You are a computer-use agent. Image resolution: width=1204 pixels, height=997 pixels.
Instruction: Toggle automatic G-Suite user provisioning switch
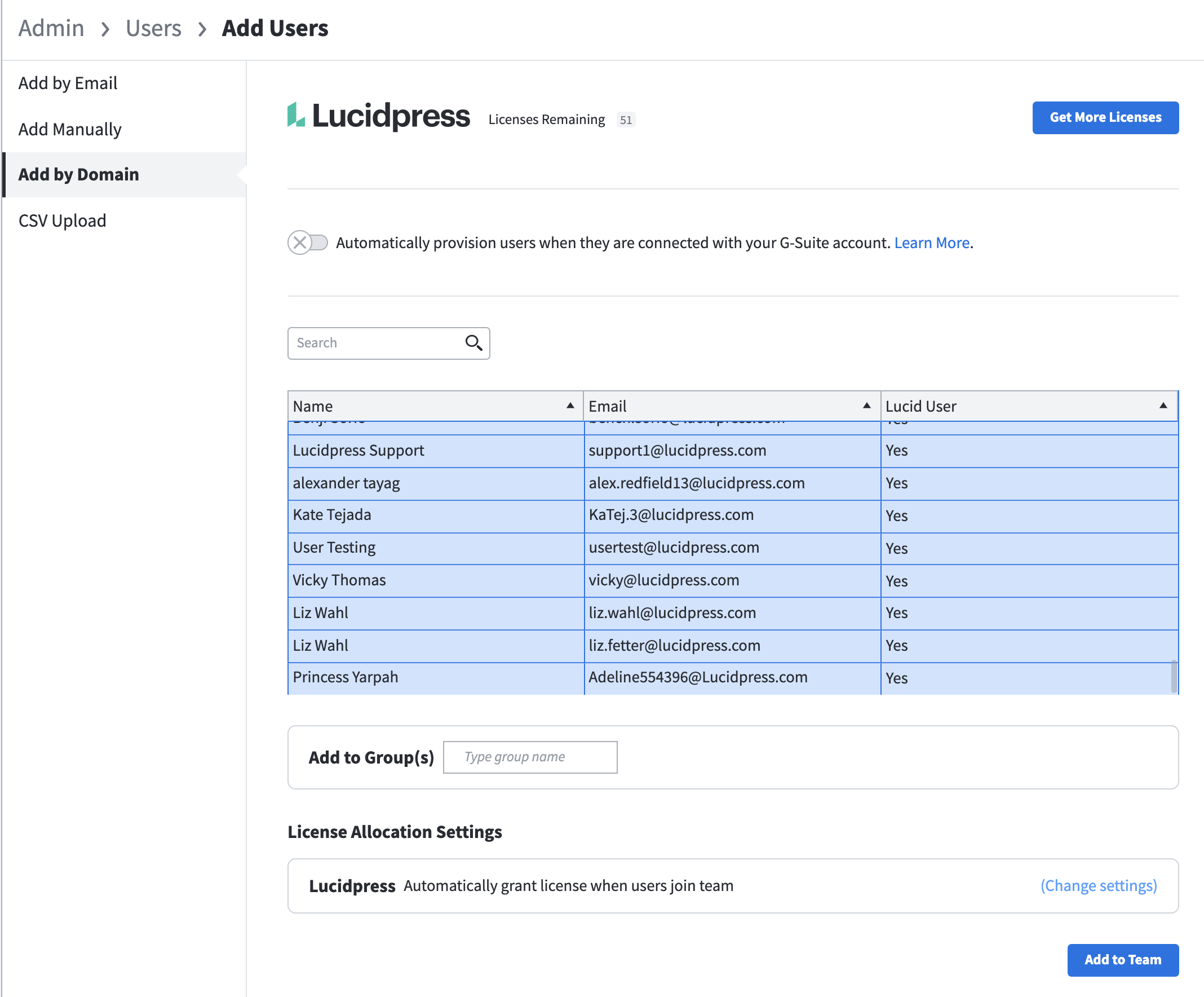[x=308, y=242]
